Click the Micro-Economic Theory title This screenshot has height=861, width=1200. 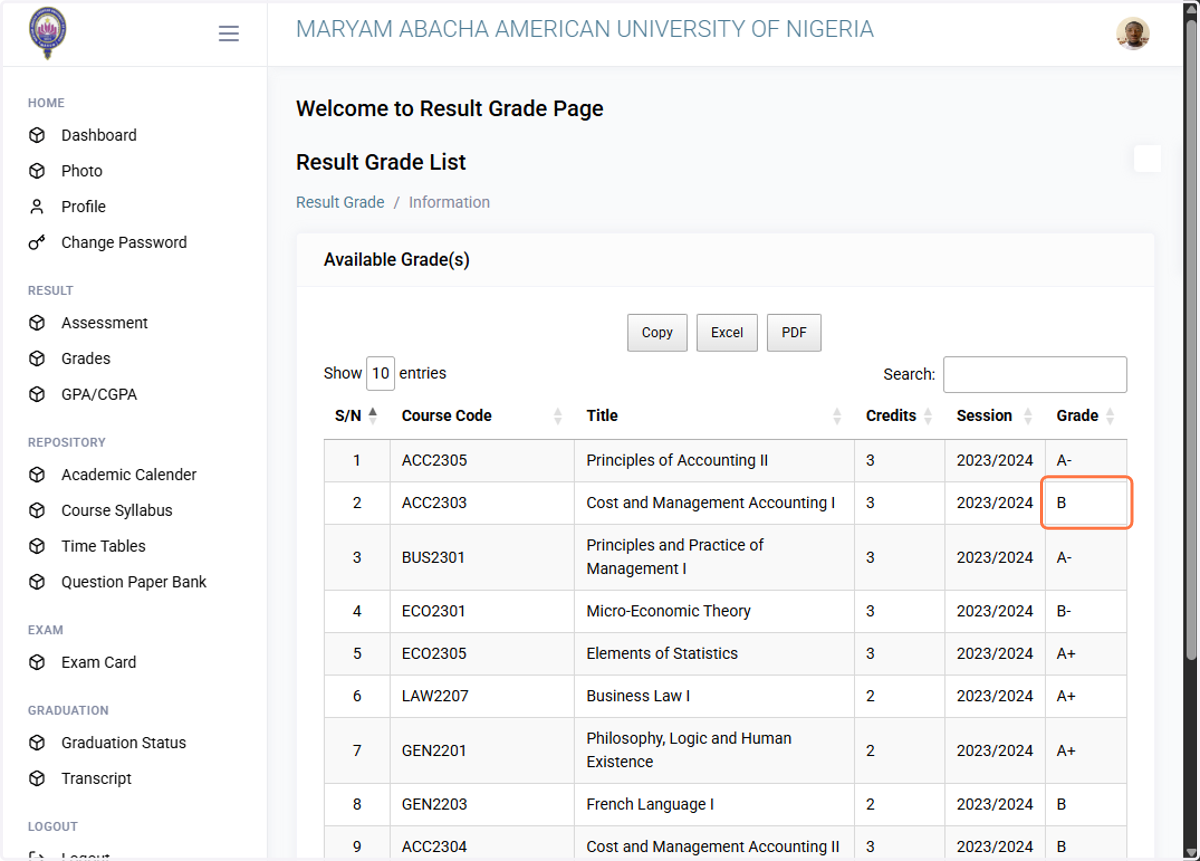668,611
